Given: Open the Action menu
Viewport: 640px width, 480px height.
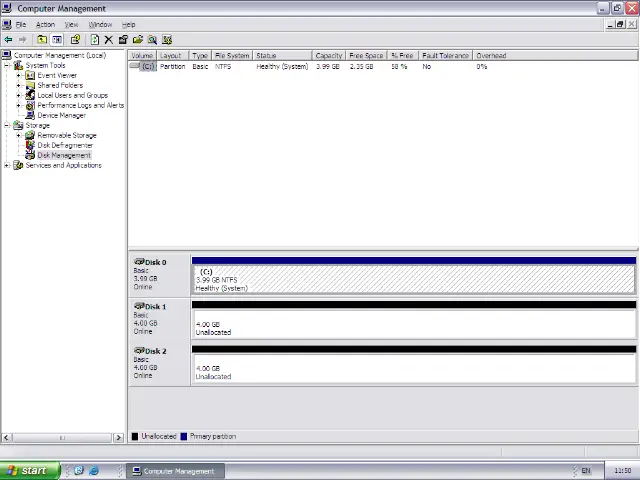Looking at the screenshot, I should [x=45, y=25].
